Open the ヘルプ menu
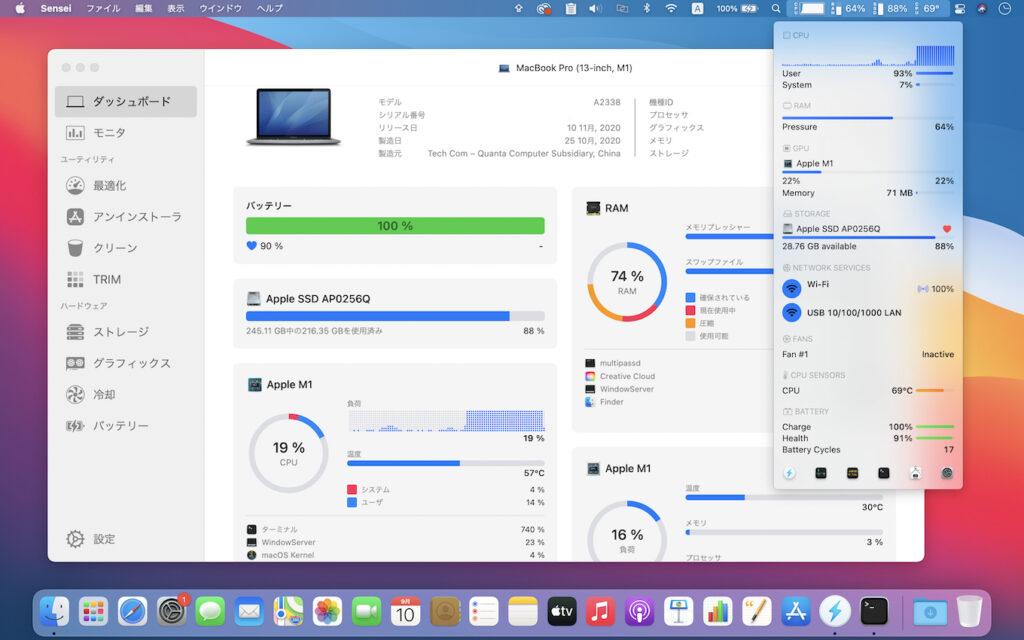The image size is (1024, 640). 269,8
